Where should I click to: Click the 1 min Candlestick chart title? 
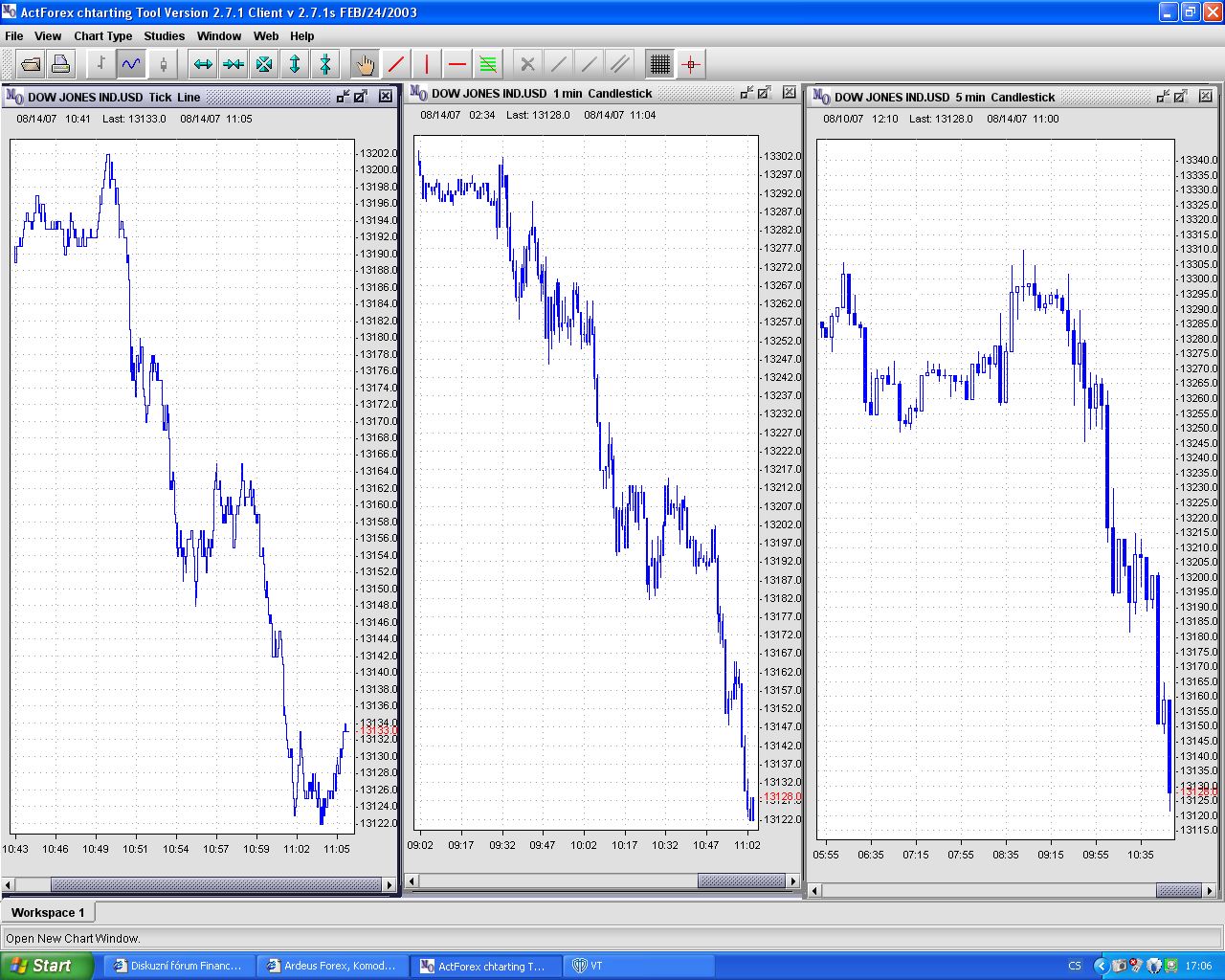[542, 93]
